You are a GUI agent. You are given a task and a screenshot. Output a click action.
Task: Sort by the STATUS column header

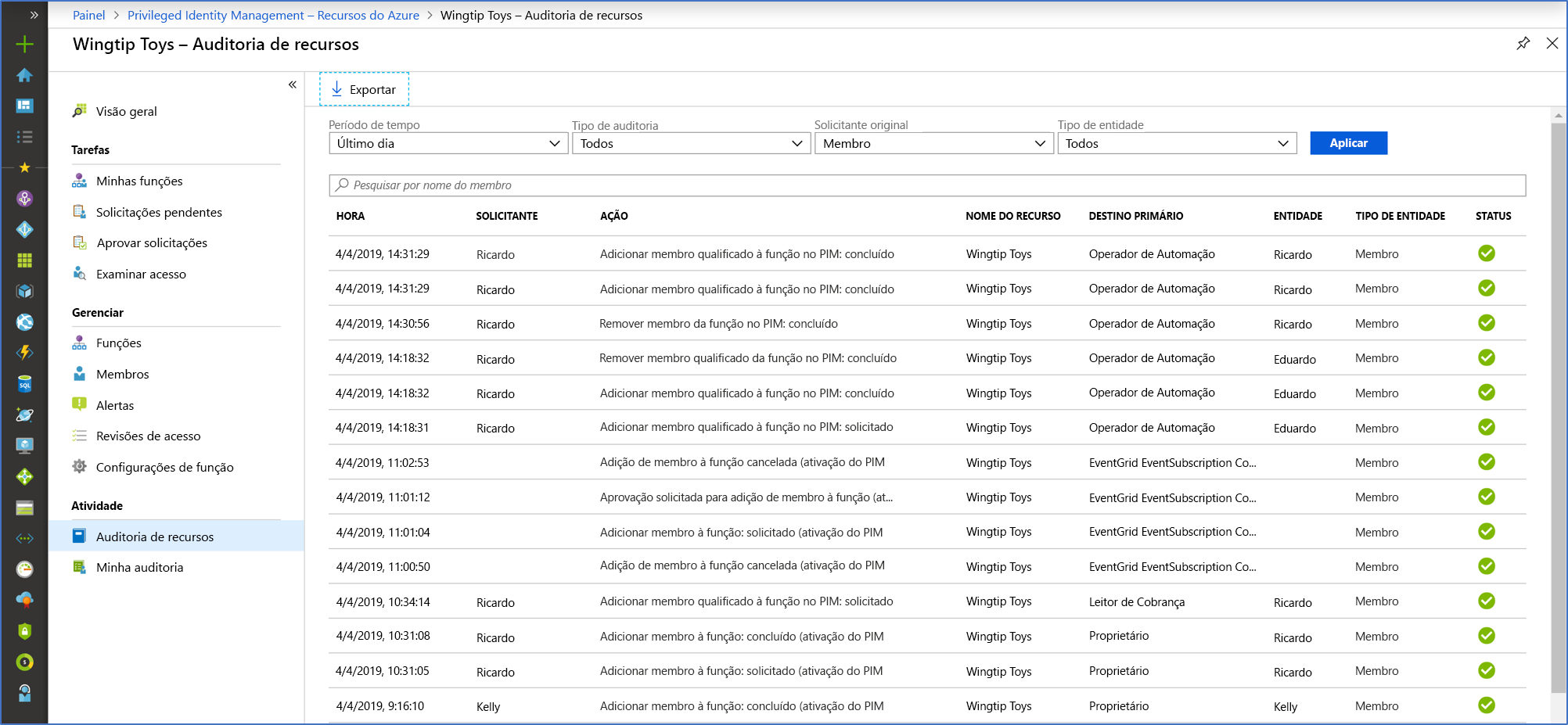[1493, 216]
